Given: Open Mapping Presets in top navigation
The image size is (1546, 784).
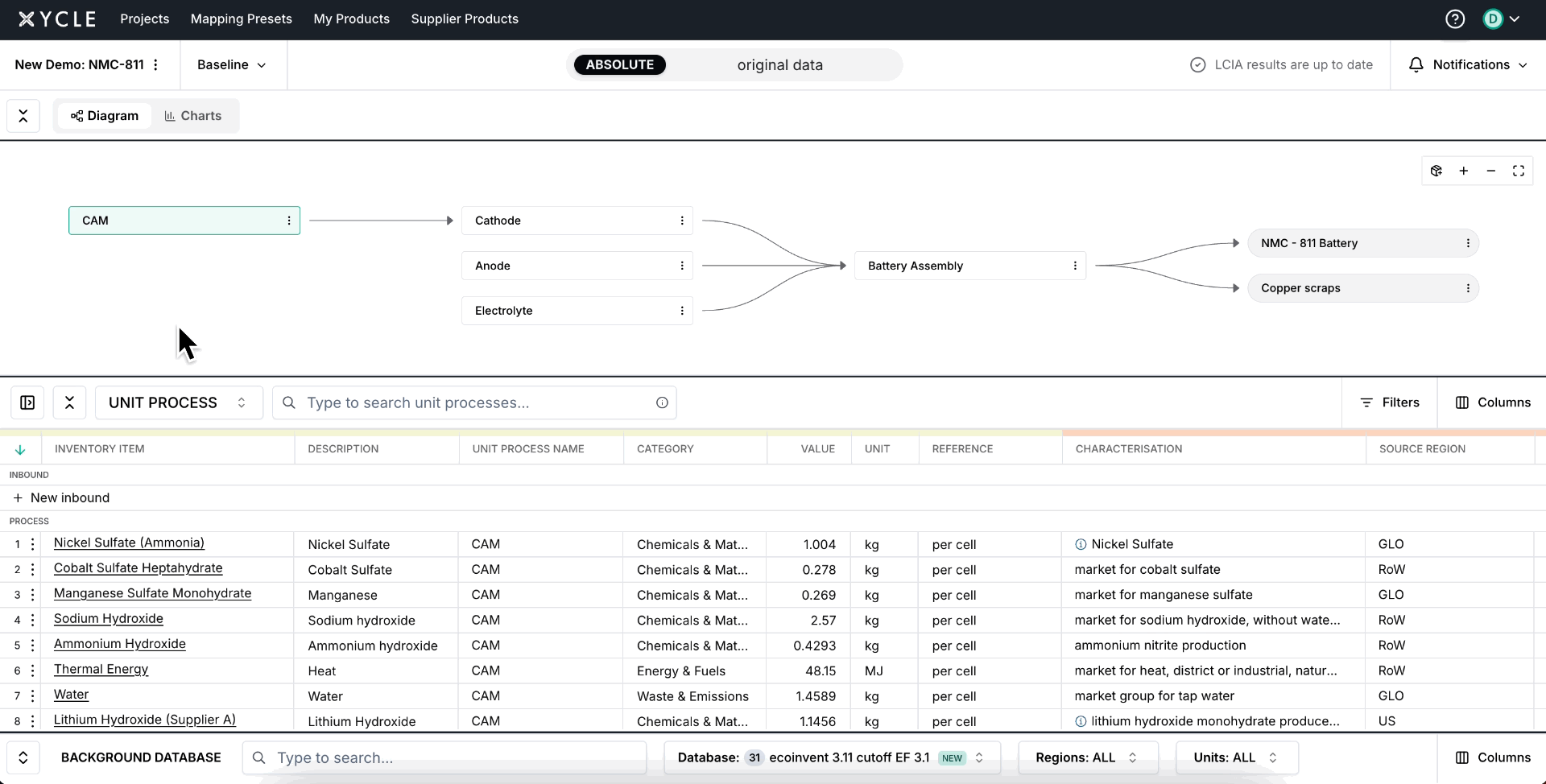Looking at the screenshot, I should tap(241, 19).
